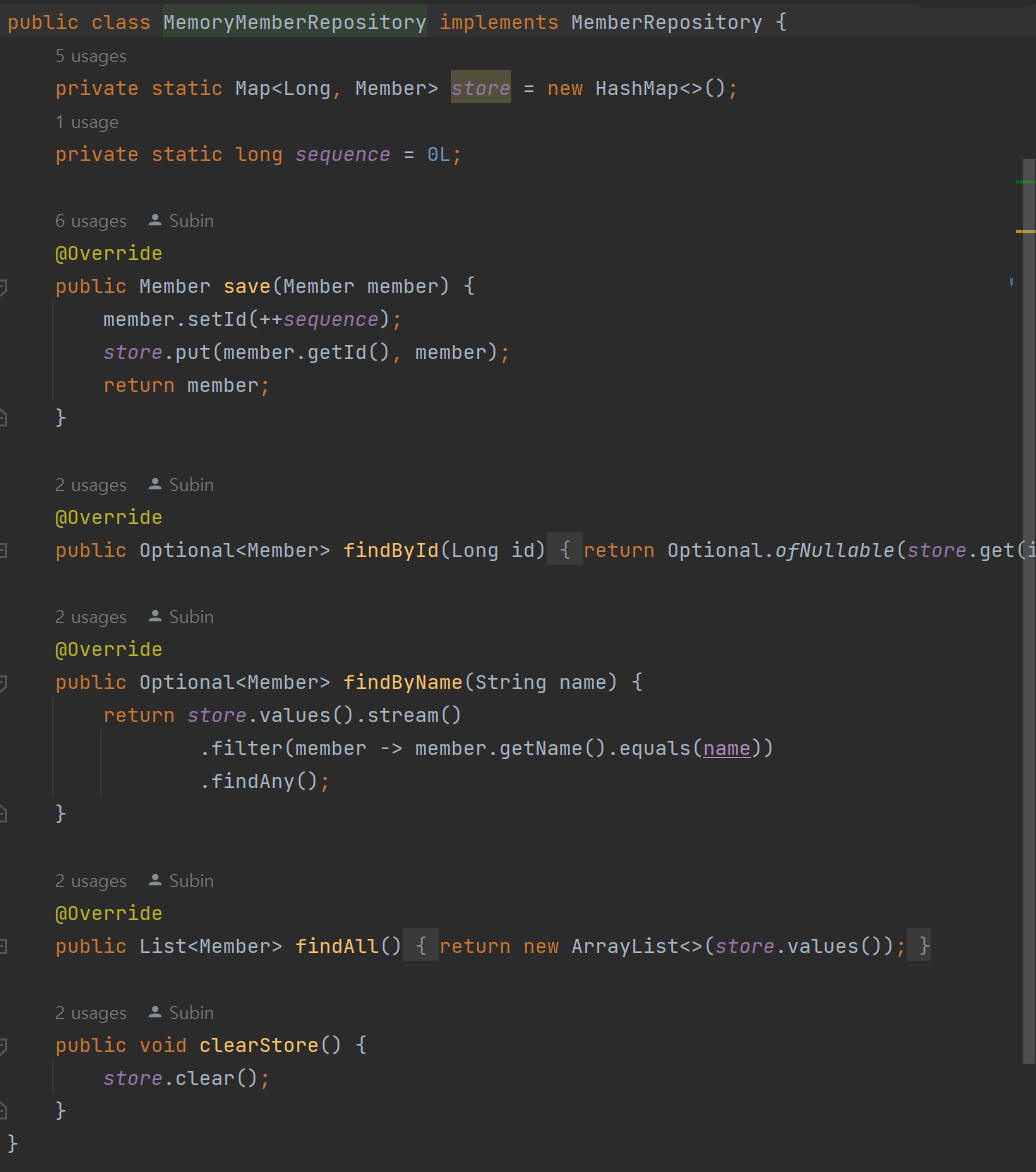Collapse findByName method using gutter fold icon
Viewport: 1036px width, 1172px height.
click(3, 682)
